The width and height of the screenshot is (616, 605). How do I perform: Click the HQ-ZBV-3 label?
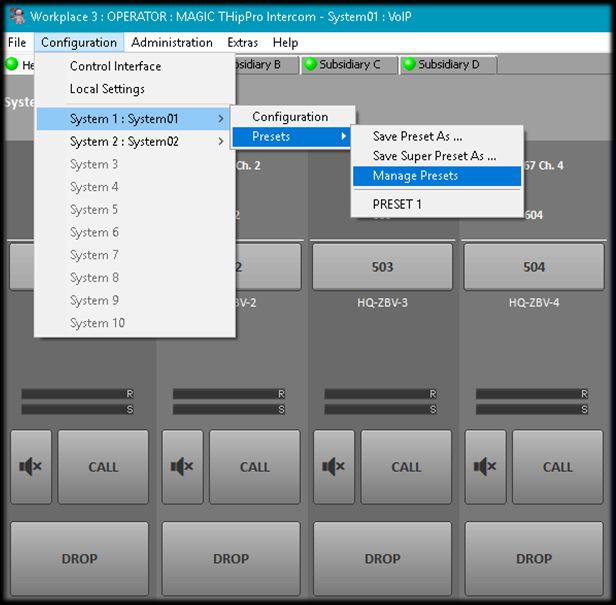click(x=382, y=302)
